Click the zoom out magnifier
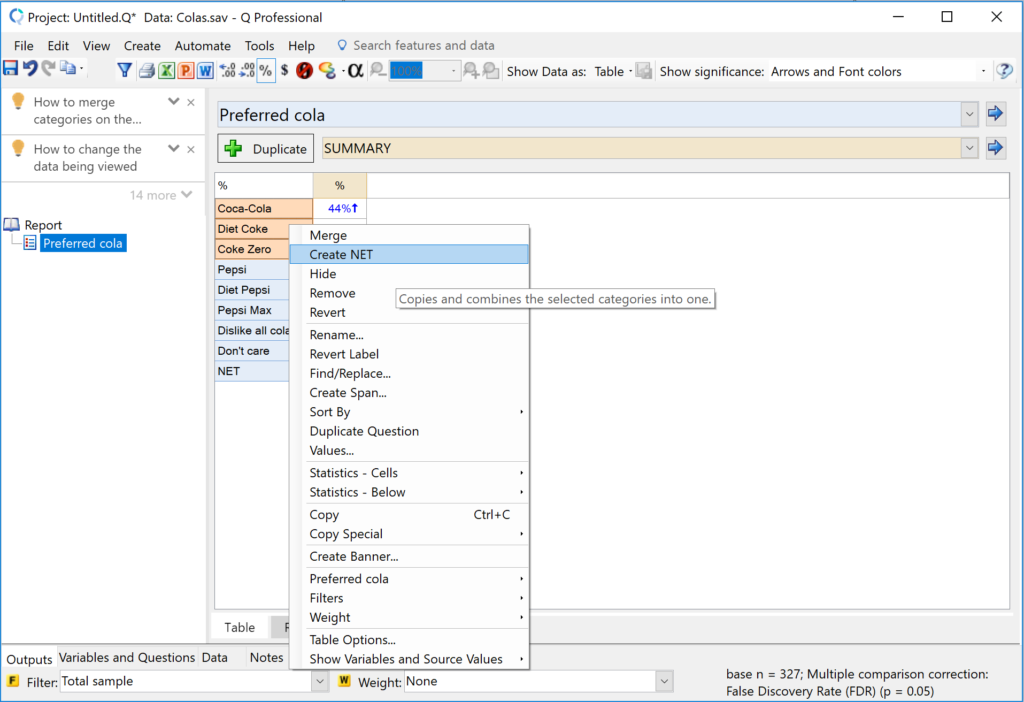The width and height of the screenshot is (1024, 702). 377,71
